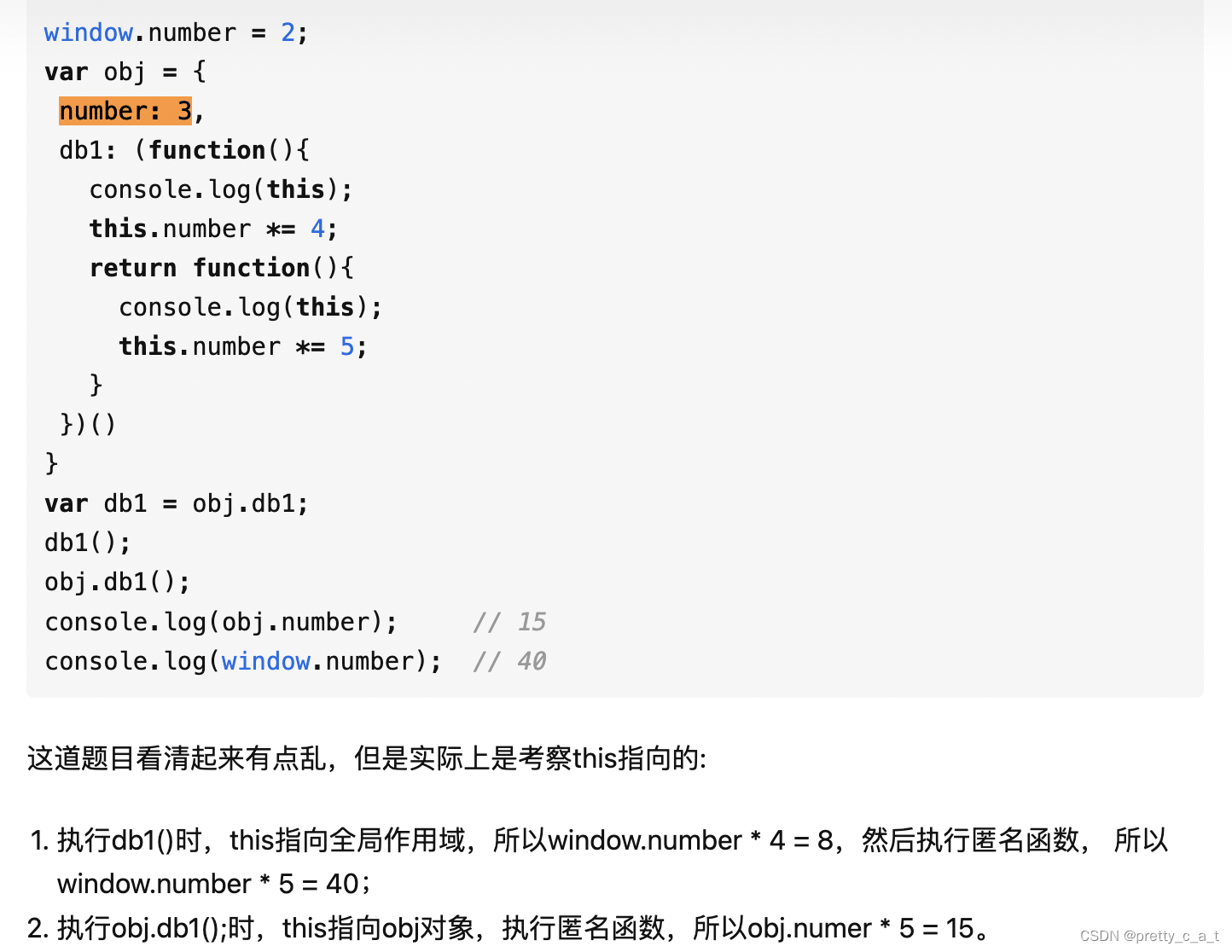Click the line 'var obj = {'

[125, 72]
